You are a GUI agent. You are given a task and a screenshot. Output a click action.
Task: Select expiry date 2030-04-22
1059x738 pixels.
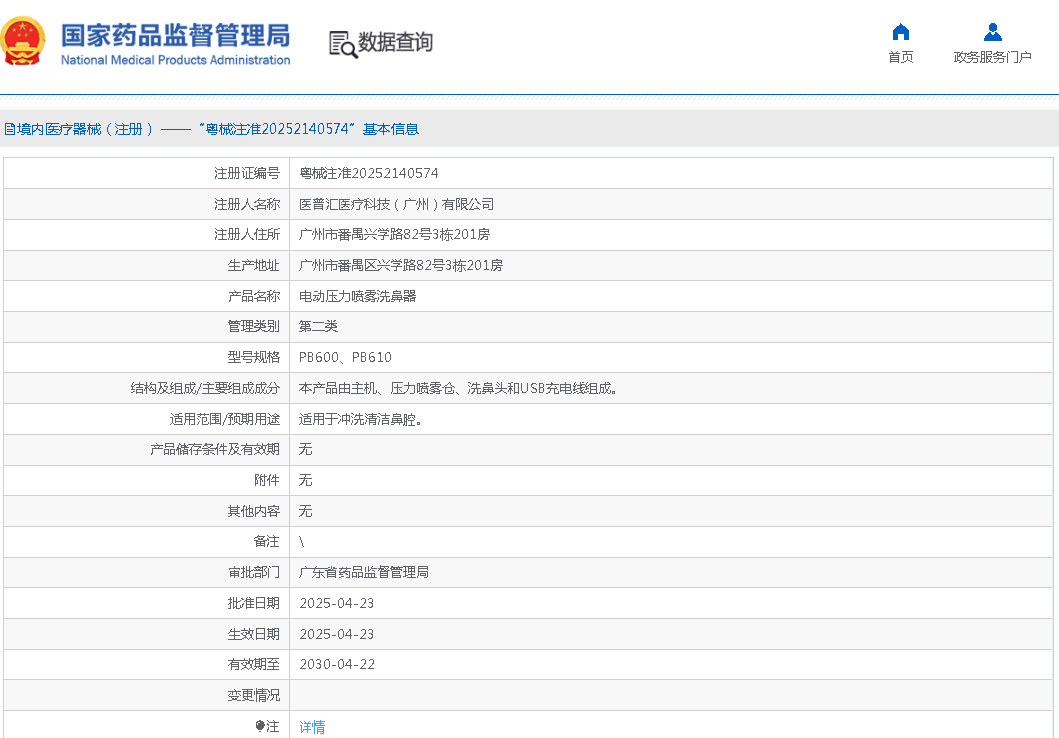pyautogui.click(x=337, y=664)
